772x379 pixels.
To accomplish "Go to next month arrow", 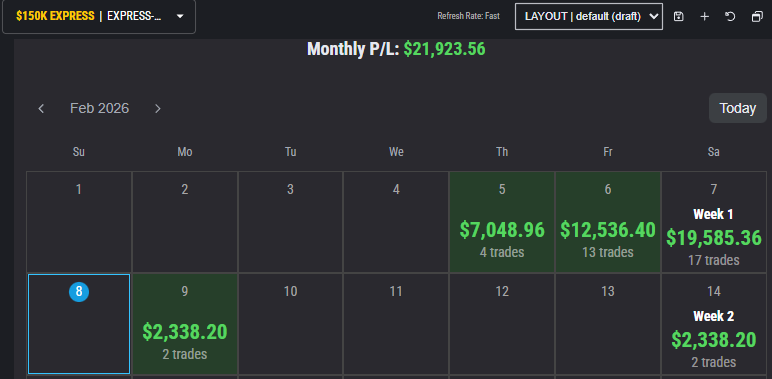I will point(158,108).
